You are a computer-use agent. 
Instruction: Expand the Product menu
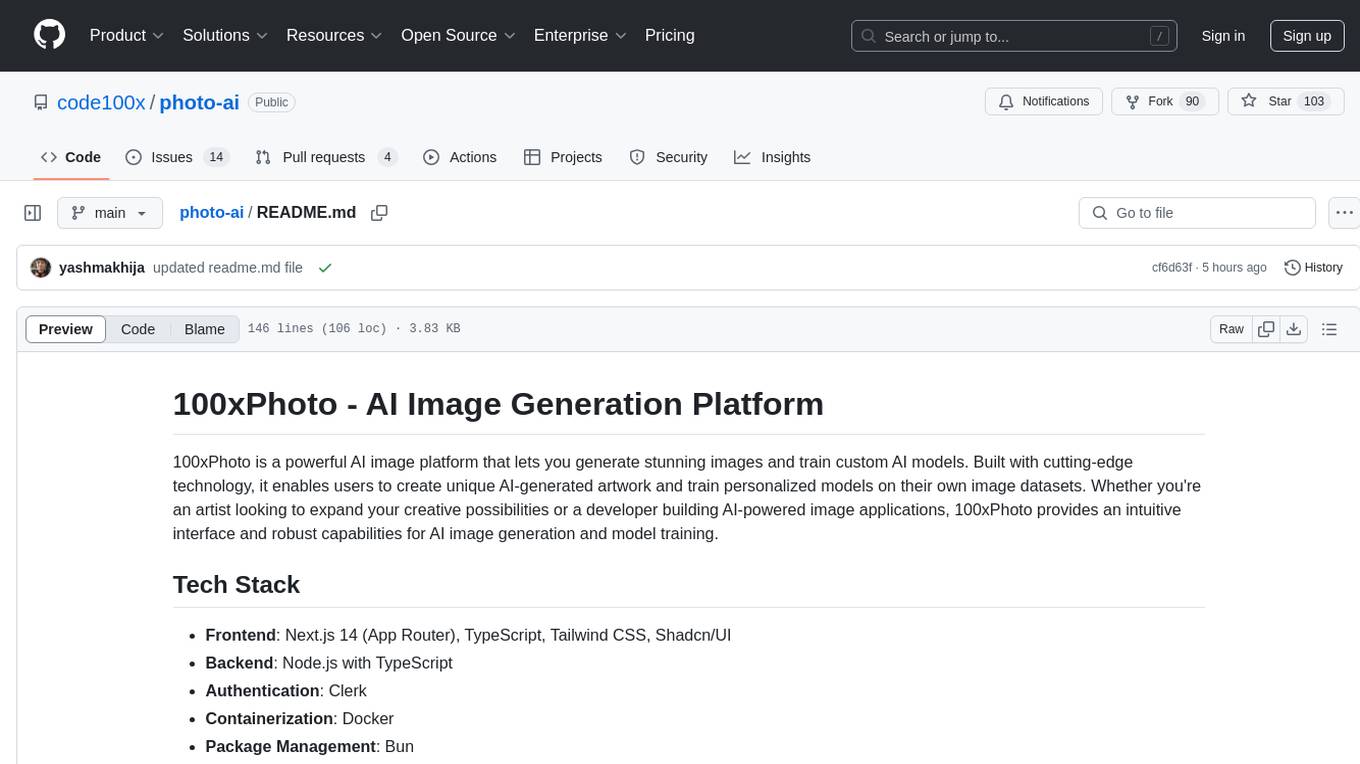(x=127, y=35)
